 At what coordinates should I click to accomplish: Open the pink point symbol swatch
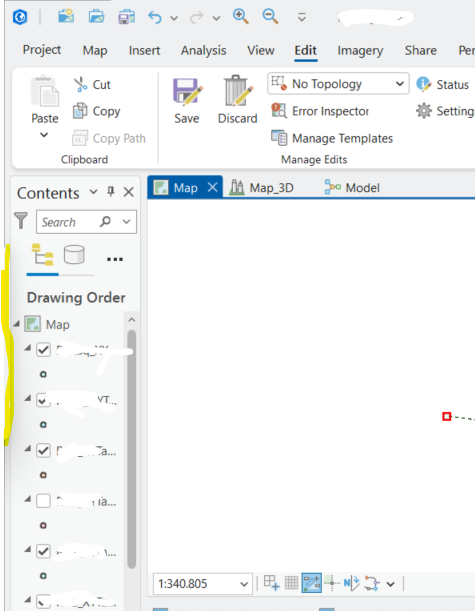(x=43, y=525)
